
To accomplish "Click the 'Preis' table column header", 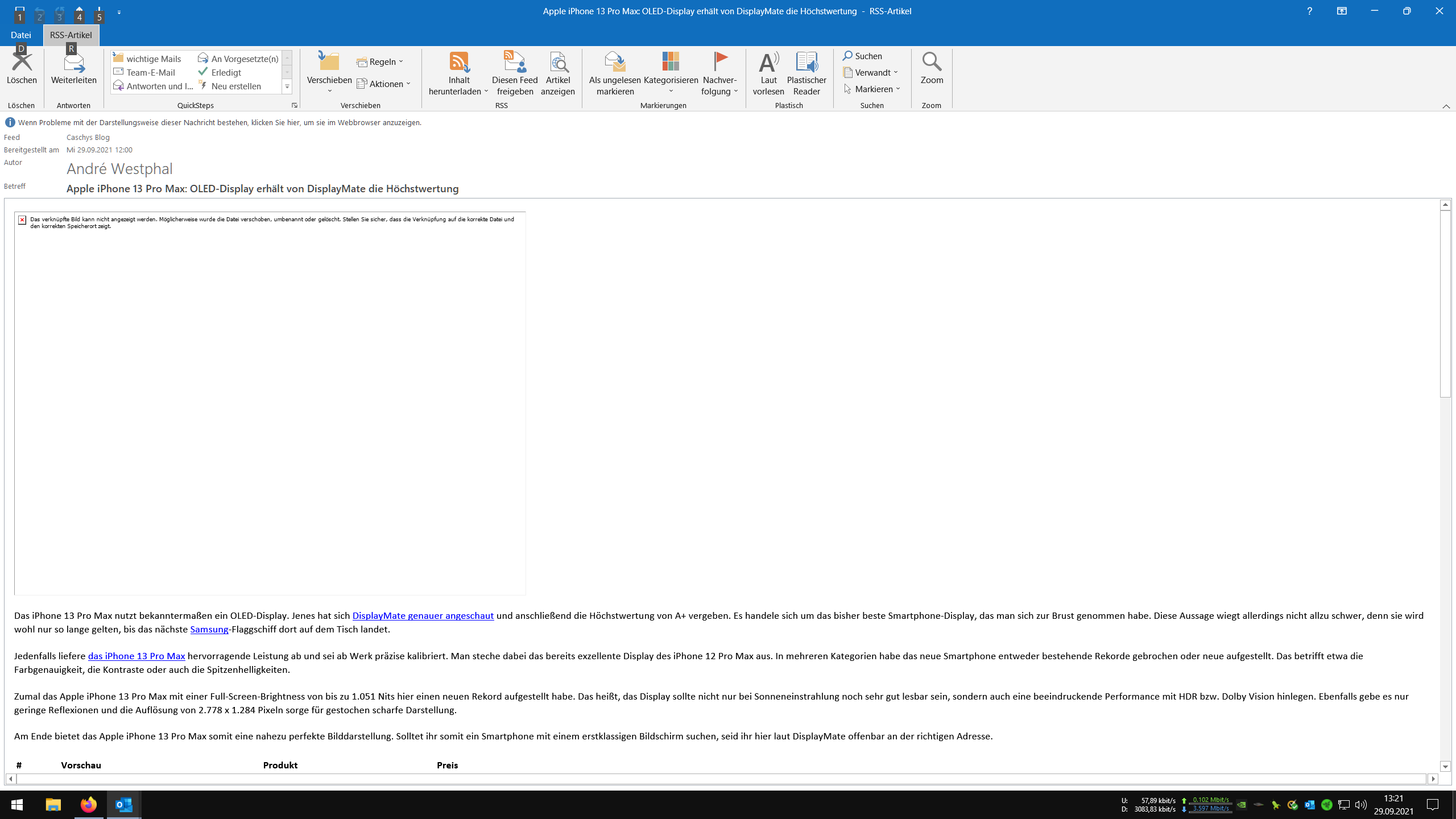I will click(448, 765).
